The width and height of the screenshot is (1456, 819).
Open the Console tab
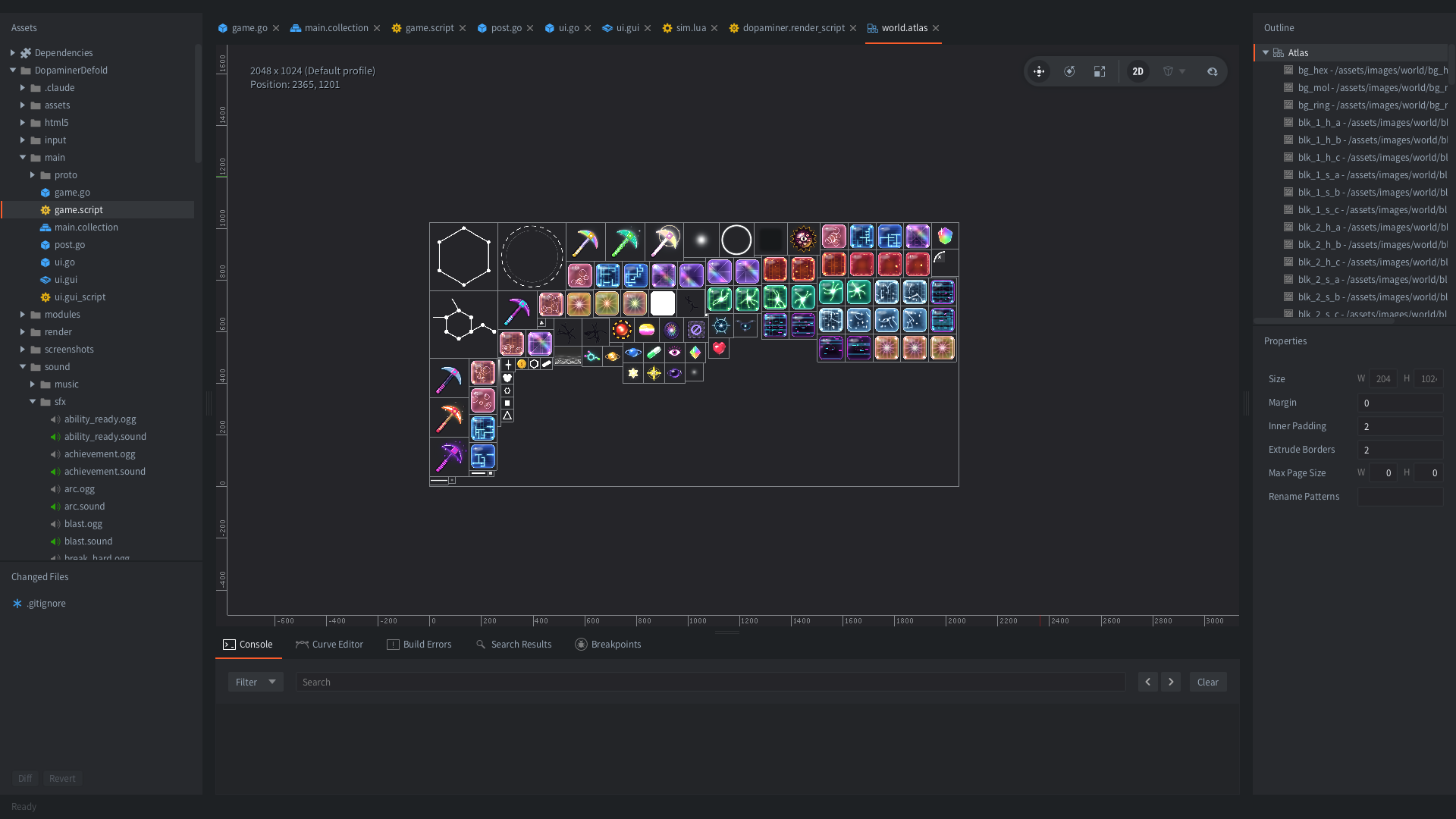click(248, 644)
